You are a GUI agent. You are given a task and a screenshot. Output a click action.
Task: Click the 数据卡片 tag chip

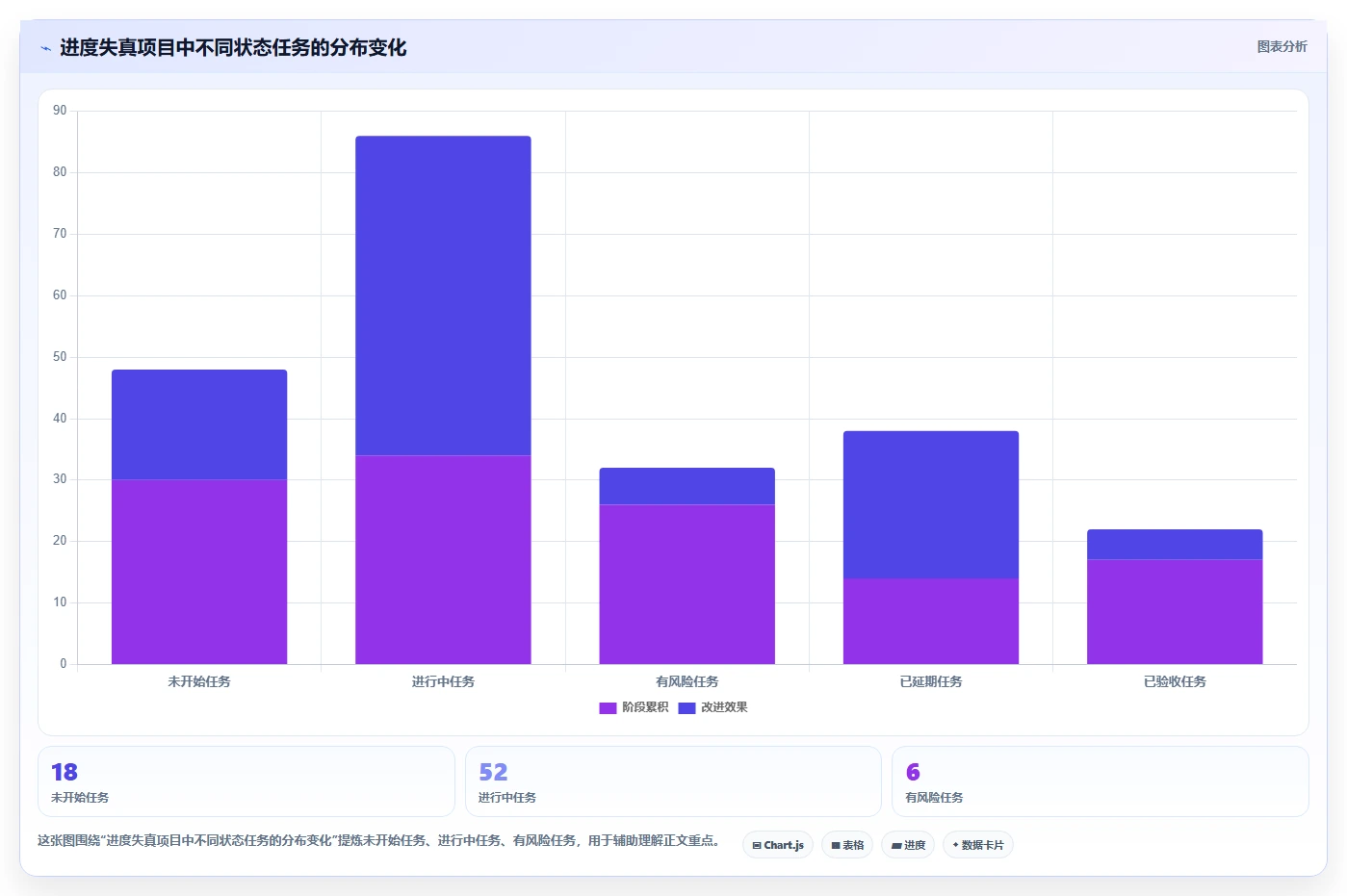point(978,845)
